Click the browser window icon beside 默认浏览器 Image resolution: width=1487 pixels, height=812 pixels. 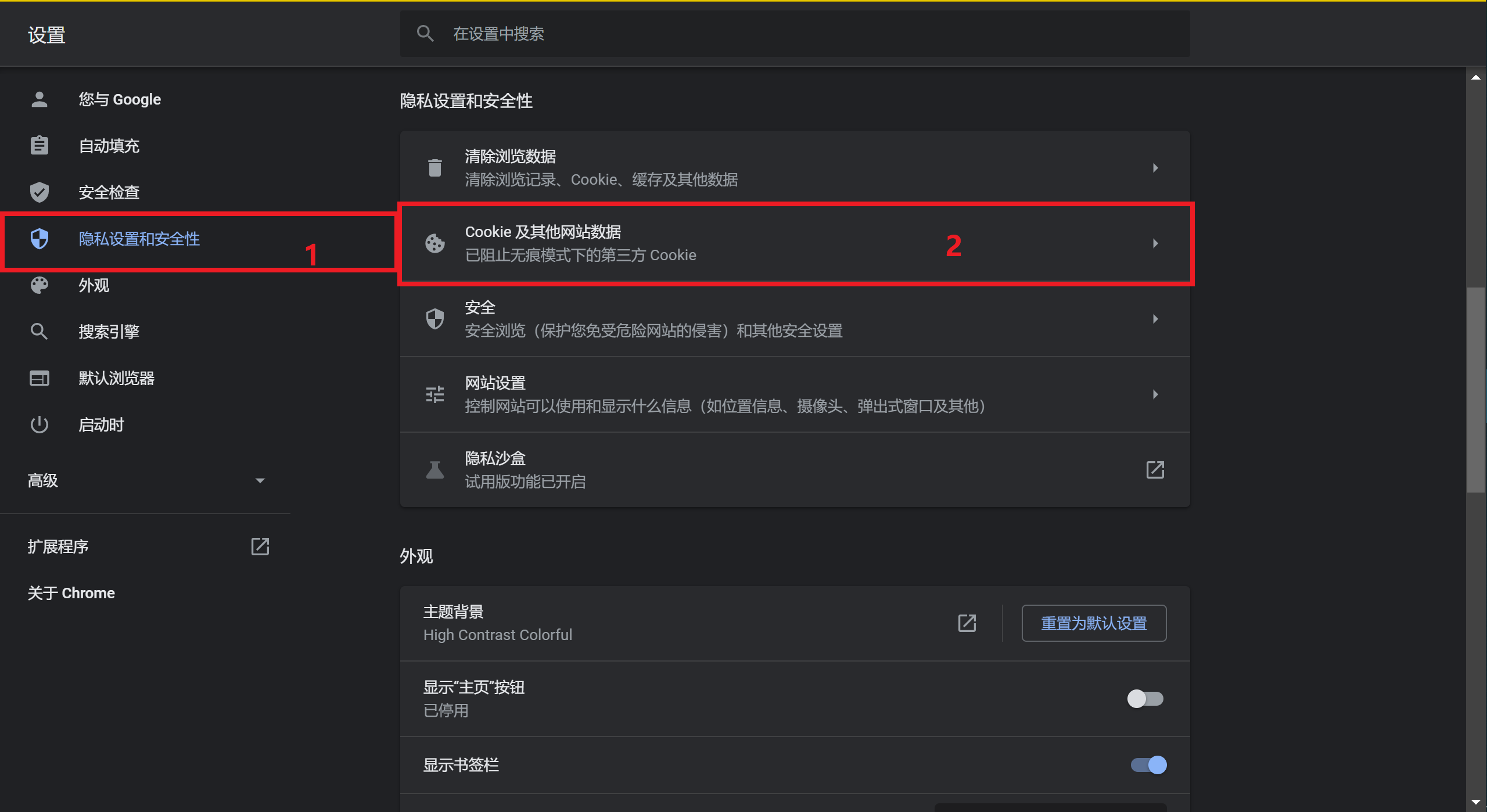point(39,378)
